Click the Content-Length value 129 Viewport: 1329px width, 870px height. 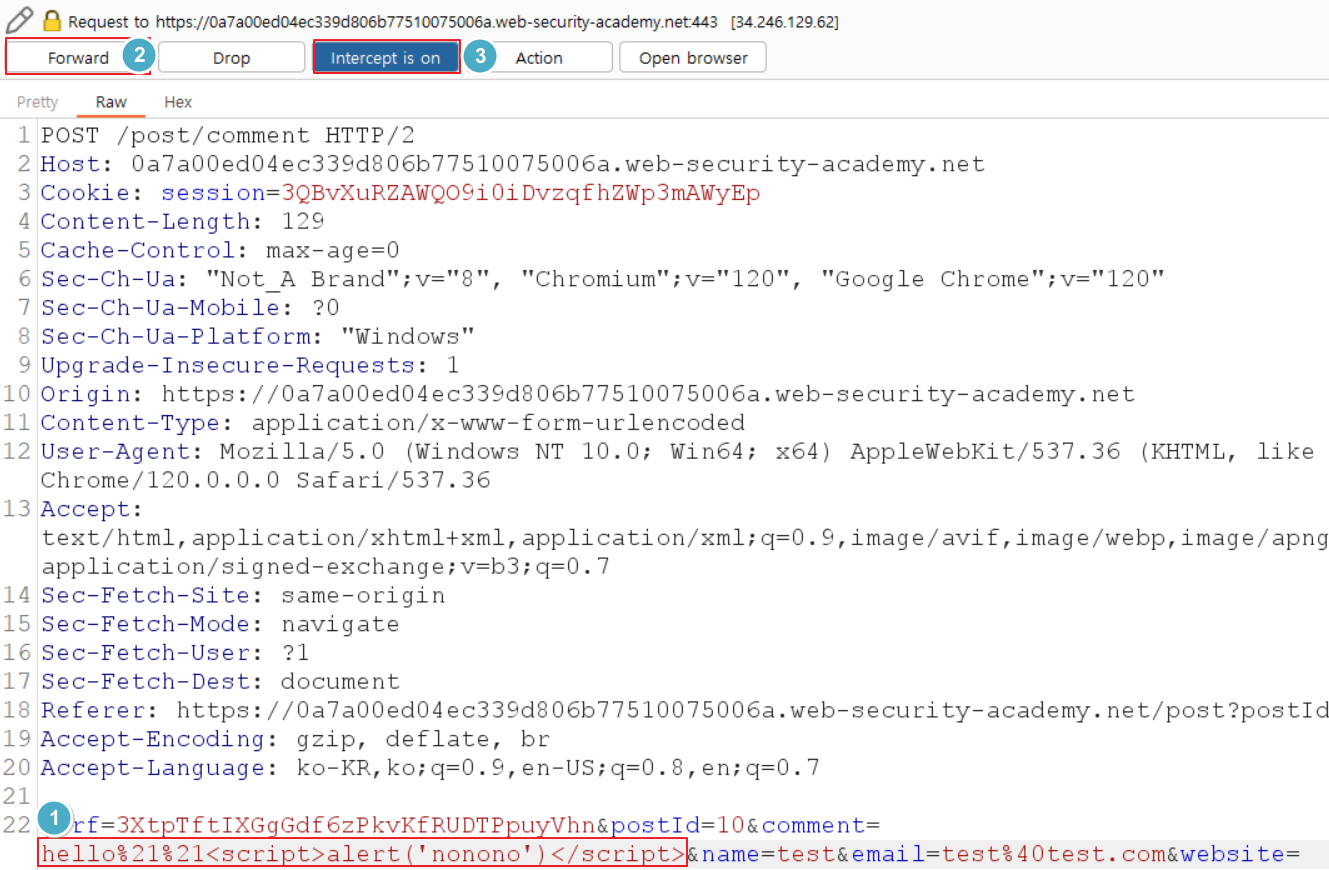[302, 222]
